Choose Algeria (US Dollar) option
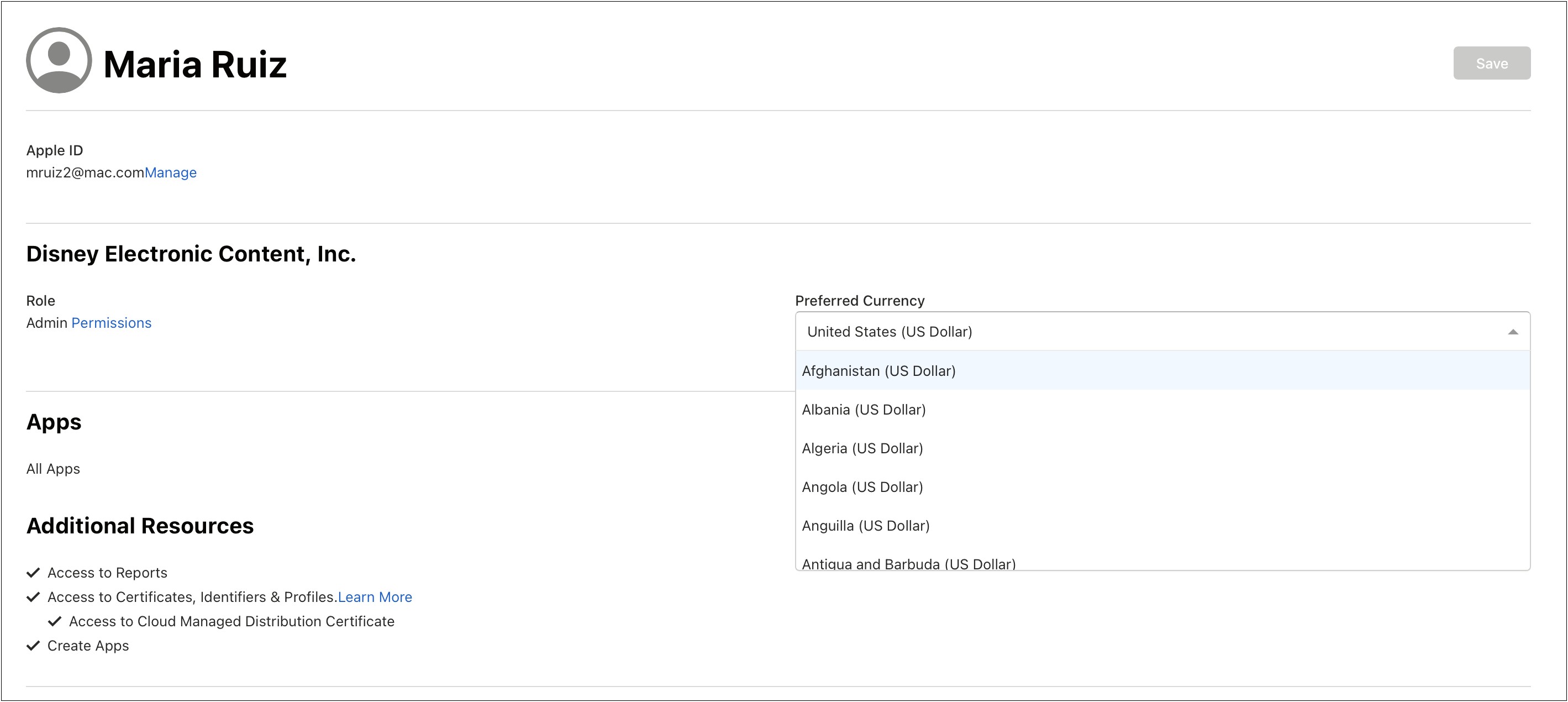Viewport: 1568px width, 702px height. 1162,449
